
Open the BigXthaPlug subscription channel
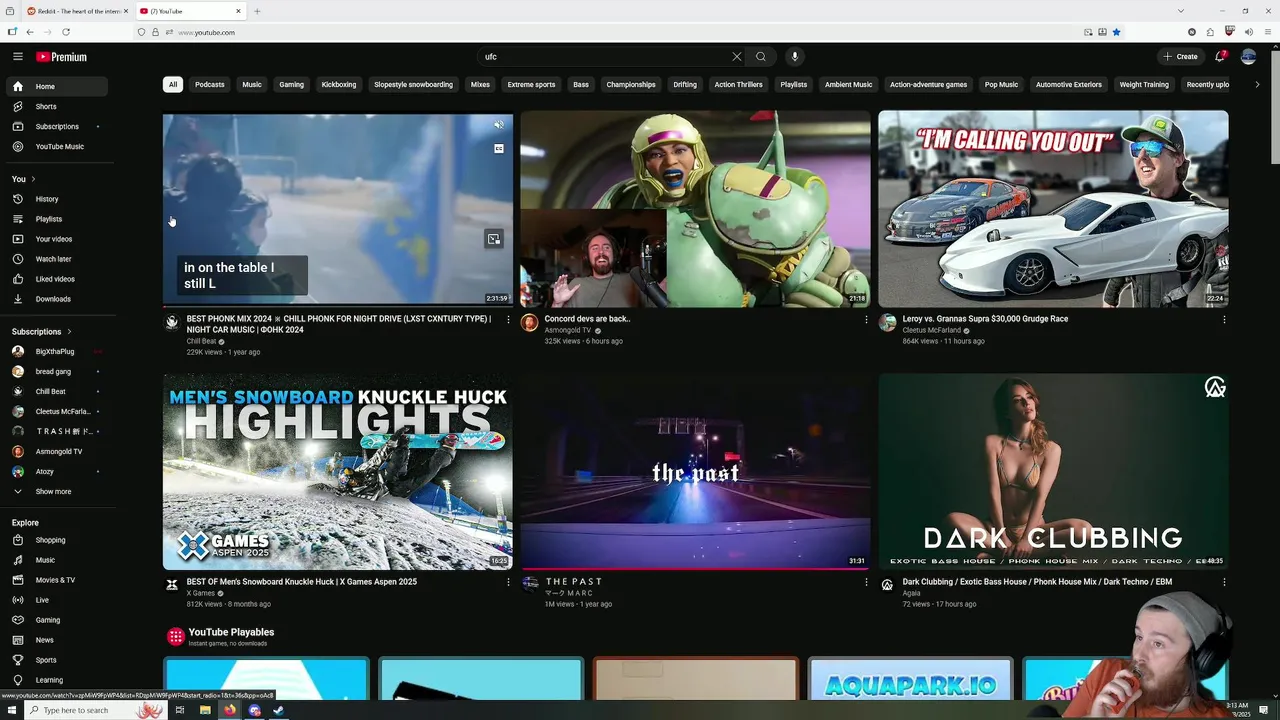pos(59,352)
